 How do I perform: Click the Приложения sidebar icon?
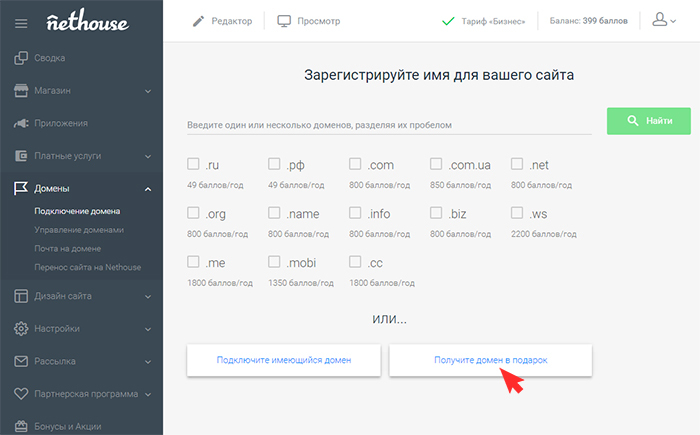21,123
